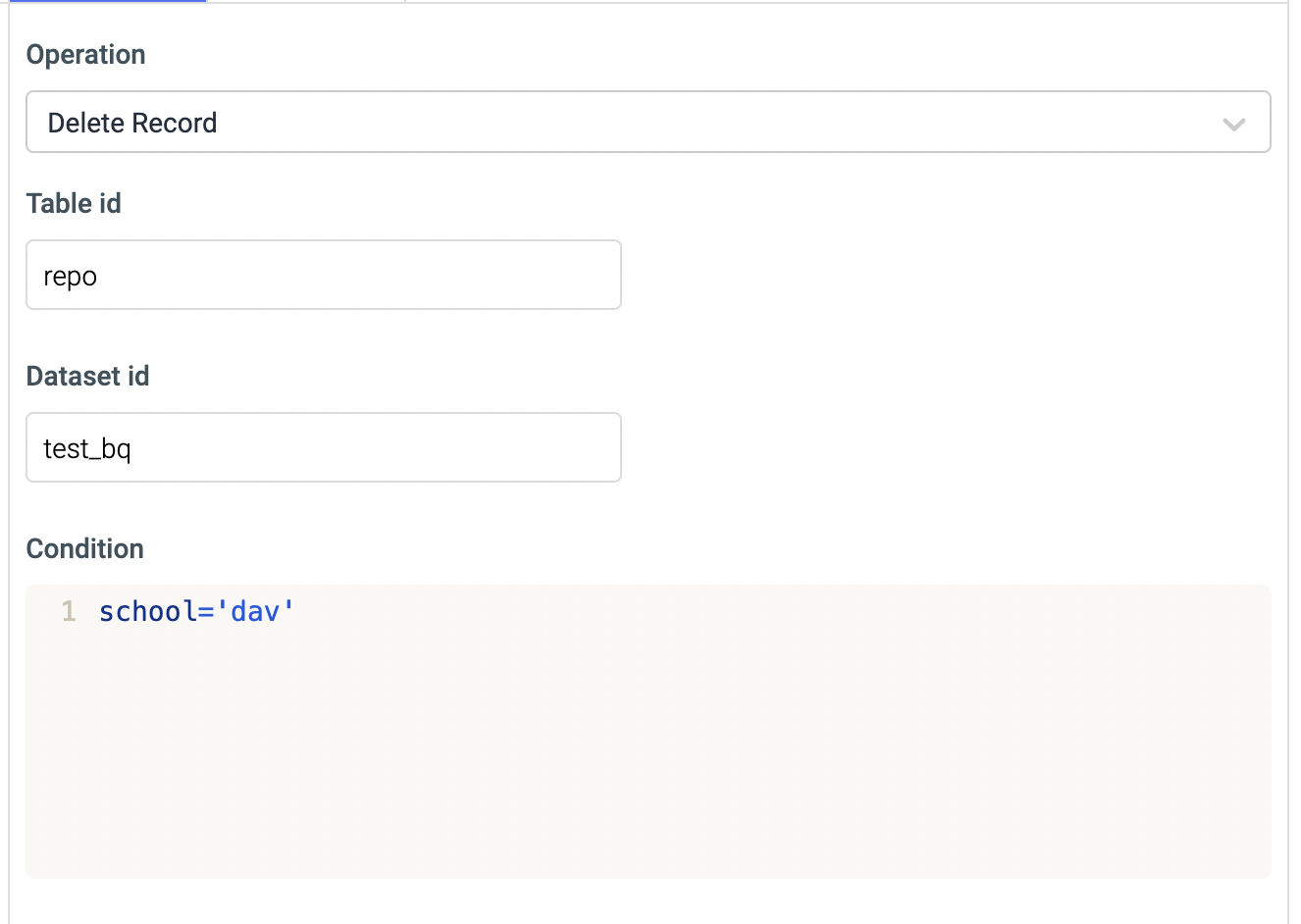Focus the Dataset id input field
Image resolution: width=1301 pixels, height=924 pixels.
pyautogui.click(x=324, y=448)
